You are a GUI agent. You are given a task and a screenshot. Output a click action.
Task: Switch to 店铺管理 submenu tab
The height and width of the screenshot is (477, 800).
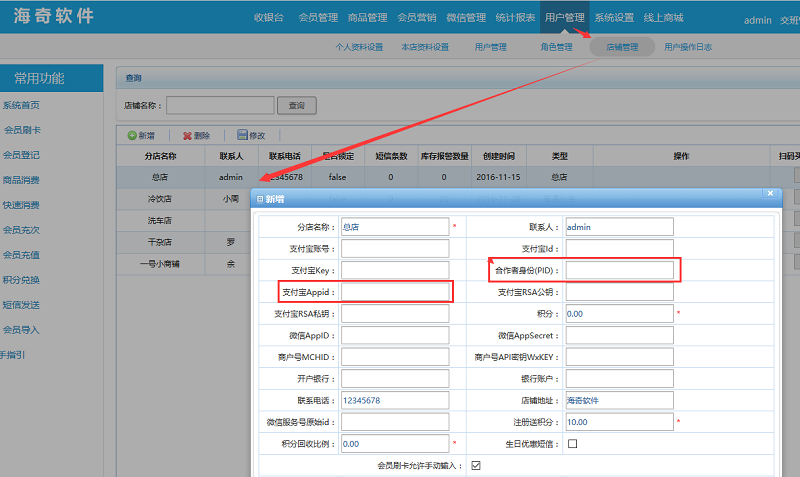(x=622, y=47)
